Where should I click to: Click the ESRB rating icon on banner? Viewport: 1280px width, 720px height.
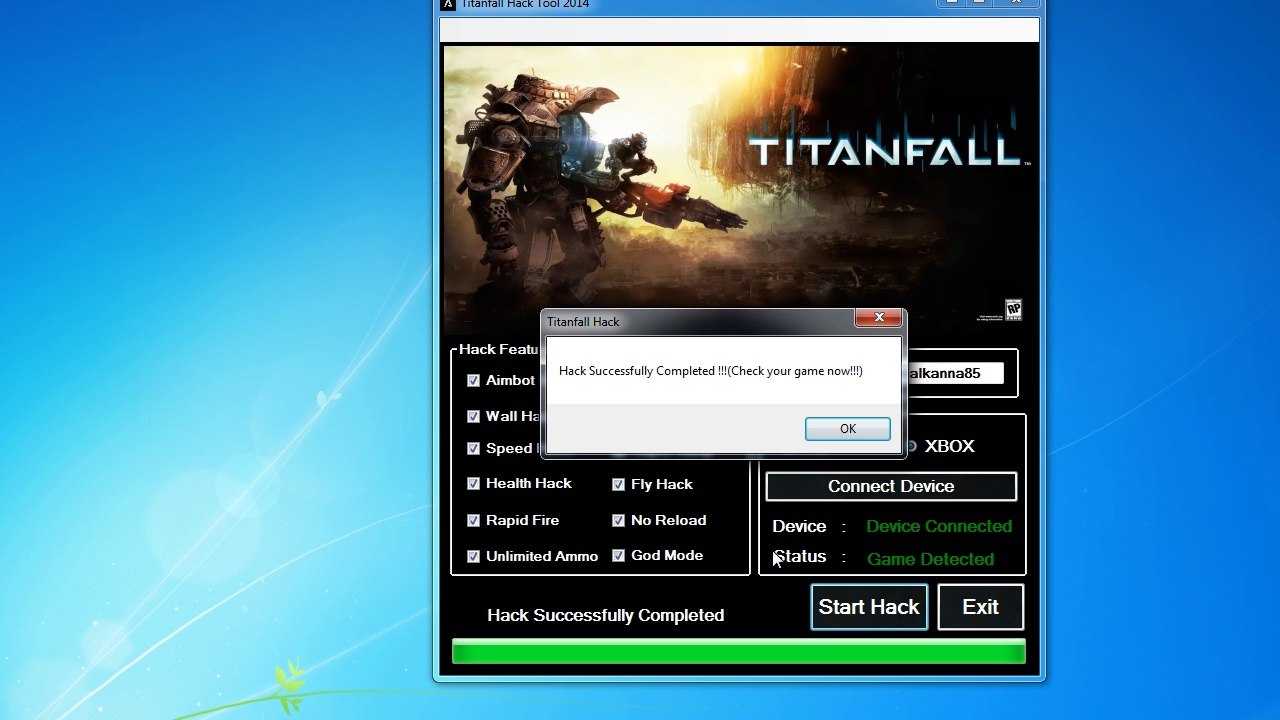click(1013, 310)
